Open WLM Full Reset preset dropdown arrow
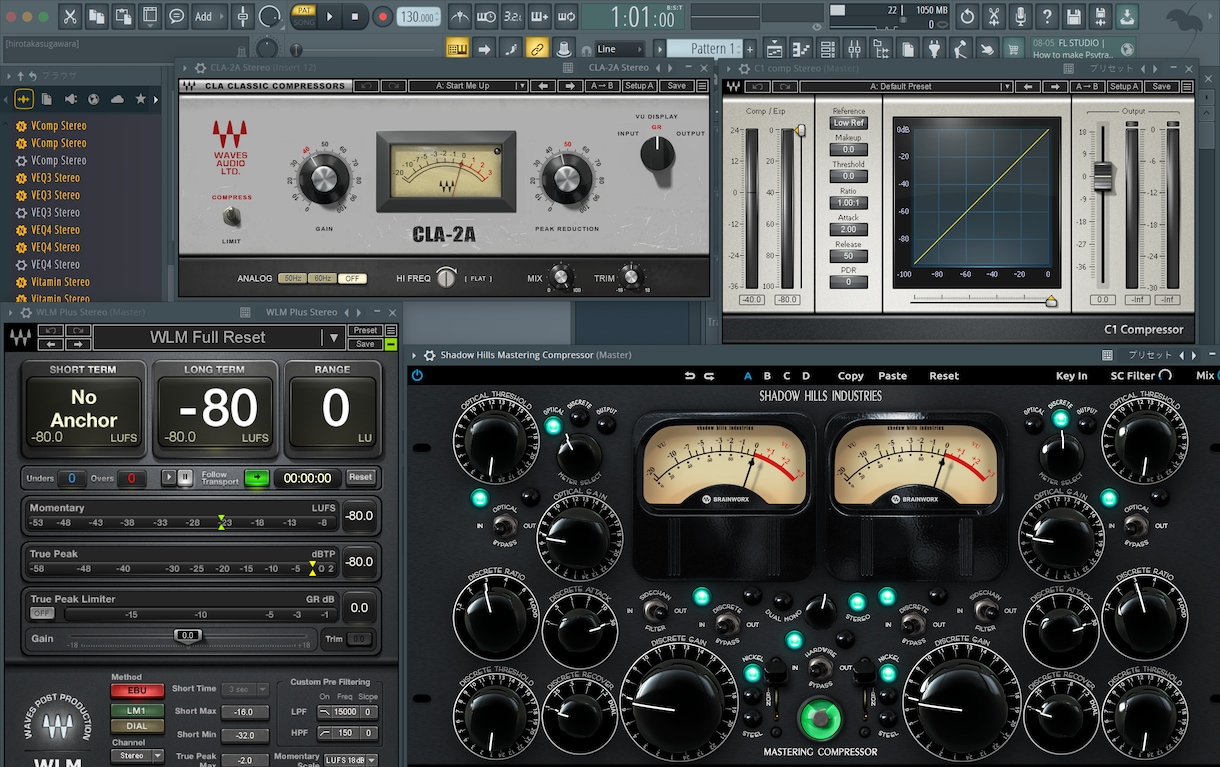This screenshot has width=1220, height=767. (334, 338)
